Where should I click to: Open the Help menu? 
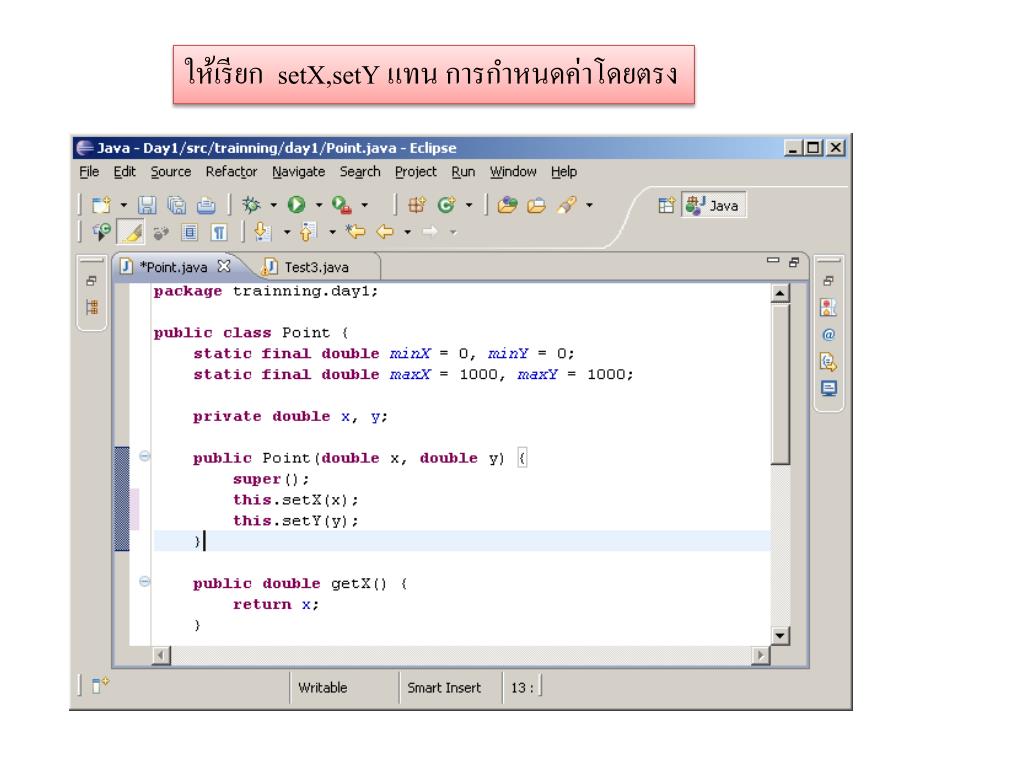(564, 172)
